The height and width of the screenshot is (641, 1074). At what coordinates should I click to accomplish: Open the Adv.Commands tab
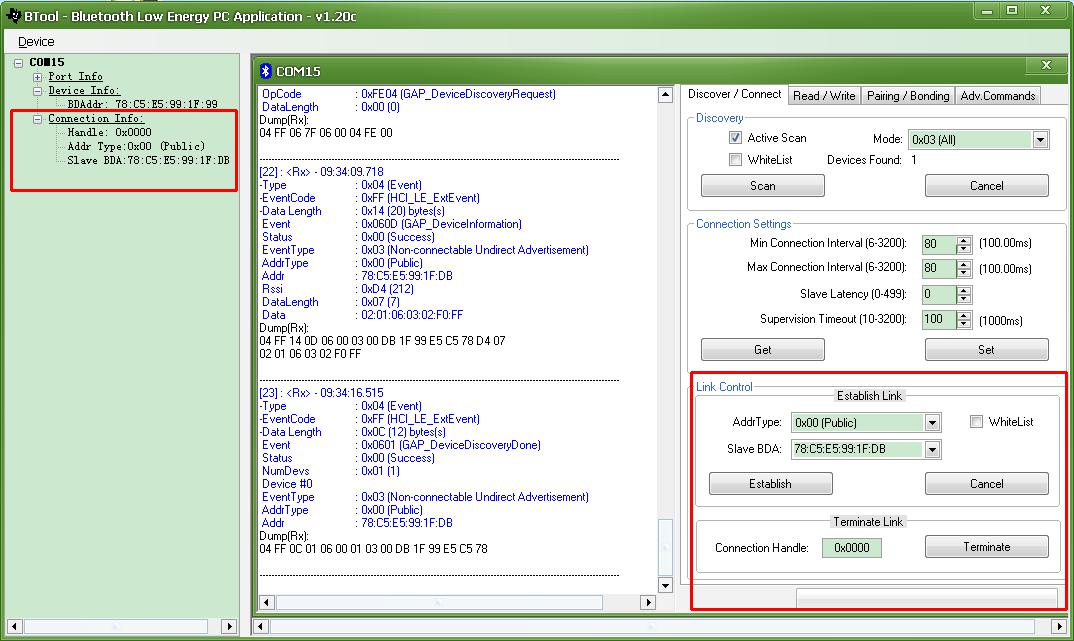(x=997, y=96)
